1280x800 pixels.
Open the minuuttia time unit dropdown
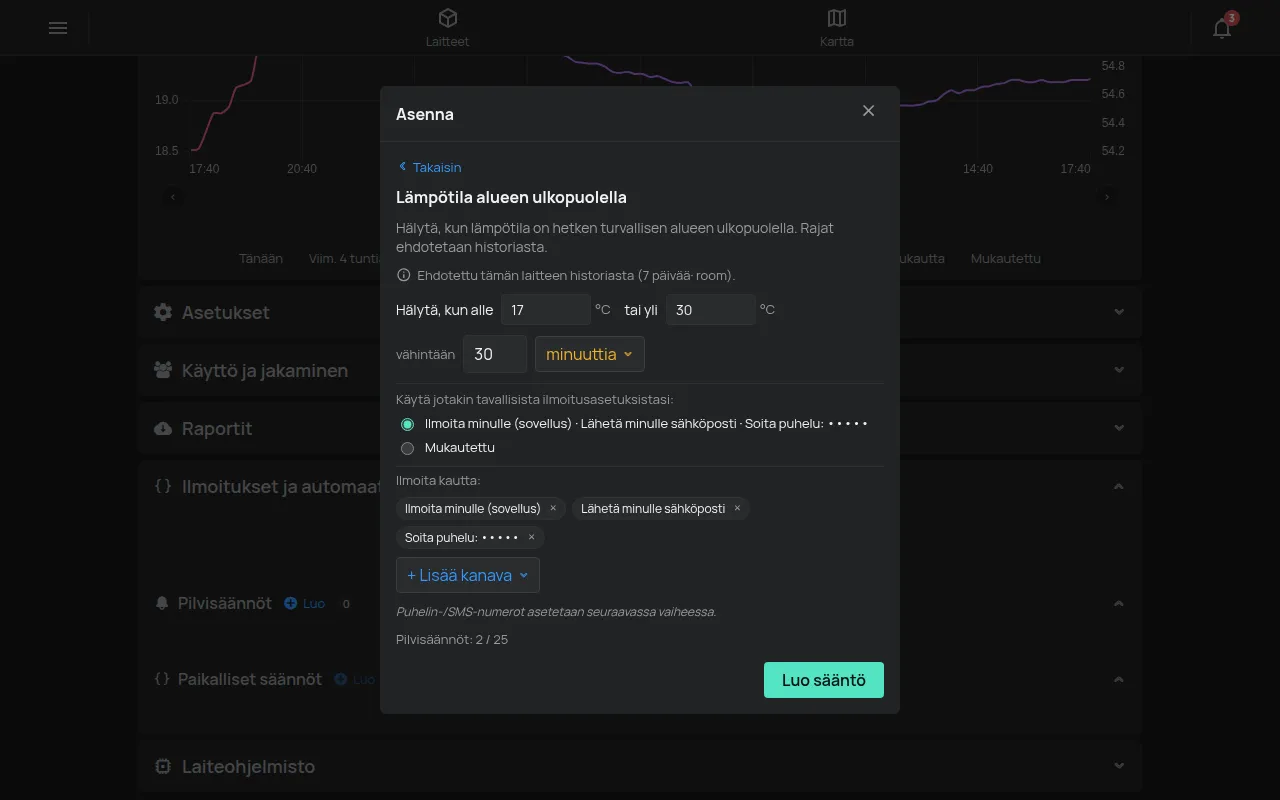click(x=590, y=354)
